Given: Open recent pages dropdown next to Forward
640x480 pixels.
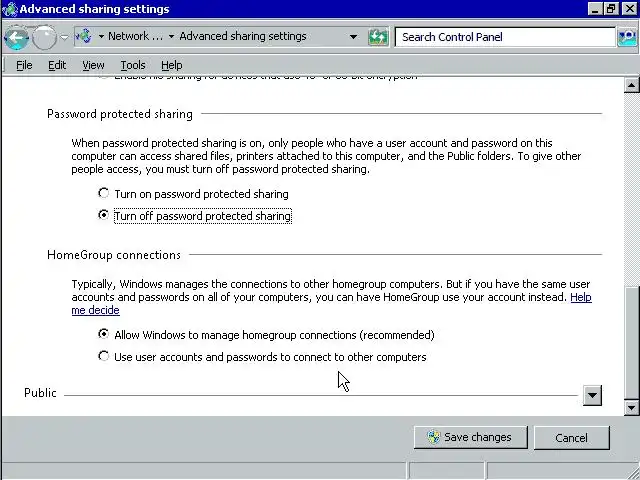Looking at the screenshot, I should 64,37.
